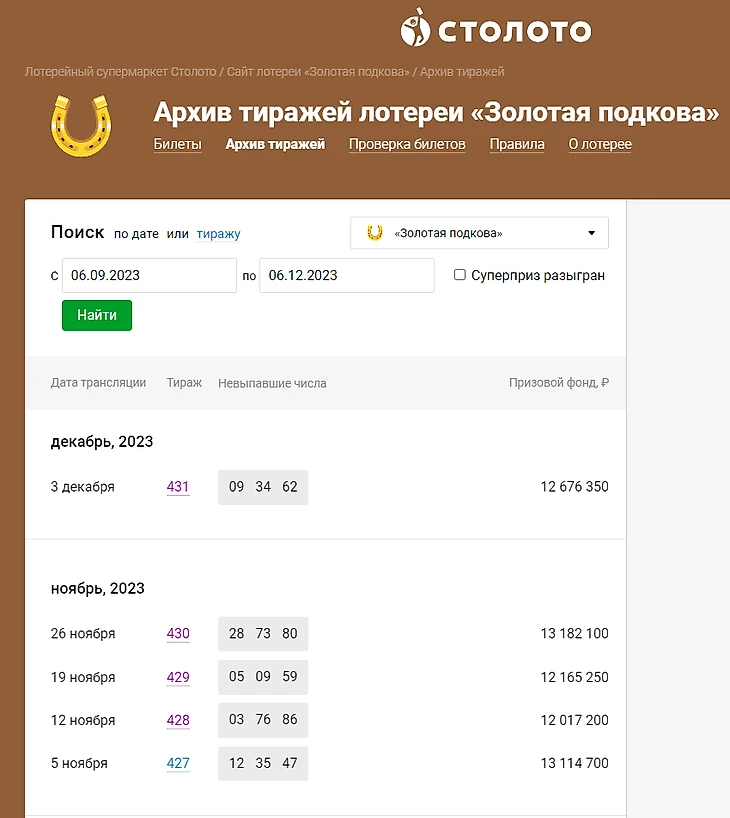Go to «Лотерейный супермаркет Столото» breadcrumb

pyautogui.click(x=120, y=72)
